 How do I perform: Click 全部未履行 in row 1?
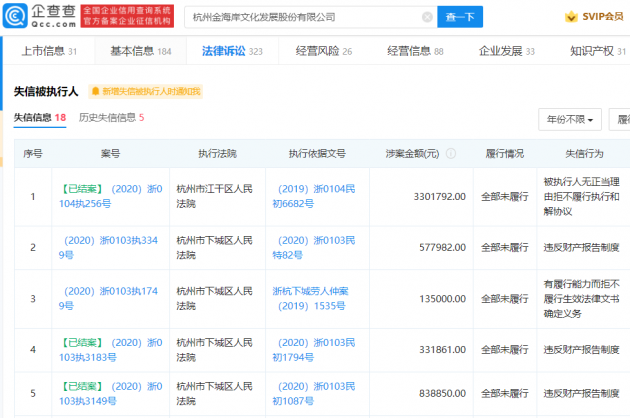click(505, 197)
